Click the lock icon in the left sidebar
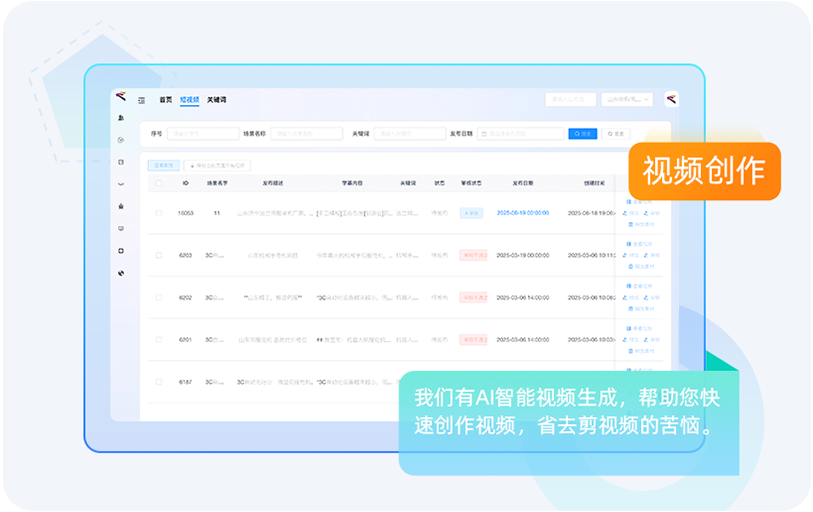 pos(121,206)
